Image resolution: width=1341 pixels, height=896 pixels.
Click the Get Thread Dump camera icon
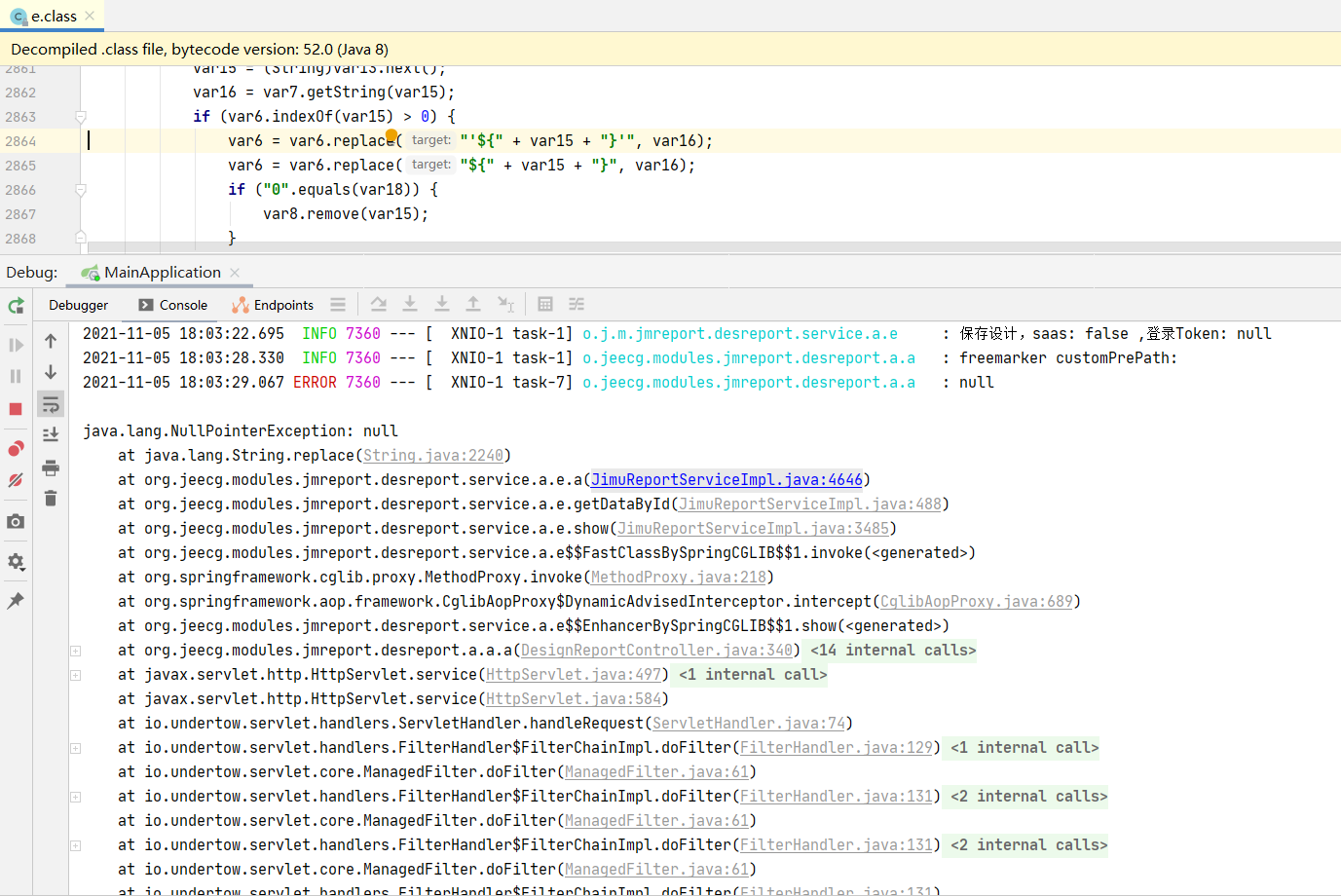[15, 521]
